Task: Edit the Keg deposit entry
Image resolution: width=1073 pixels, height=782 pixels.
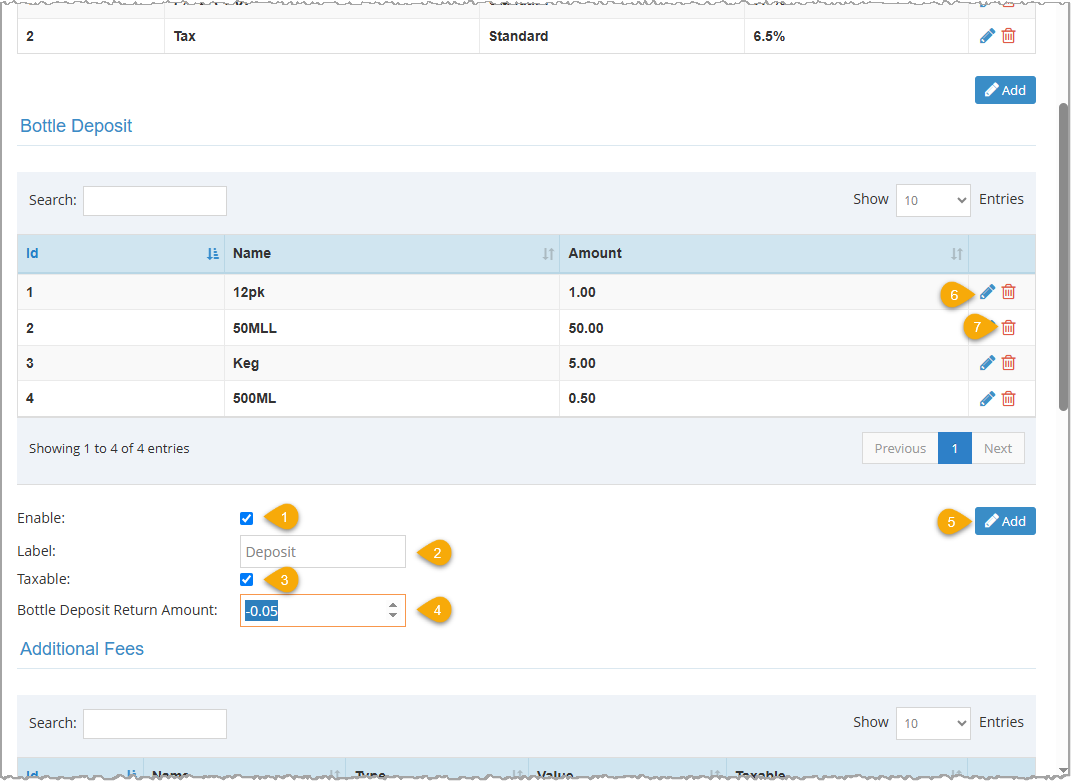Action: tap(986, 363)
